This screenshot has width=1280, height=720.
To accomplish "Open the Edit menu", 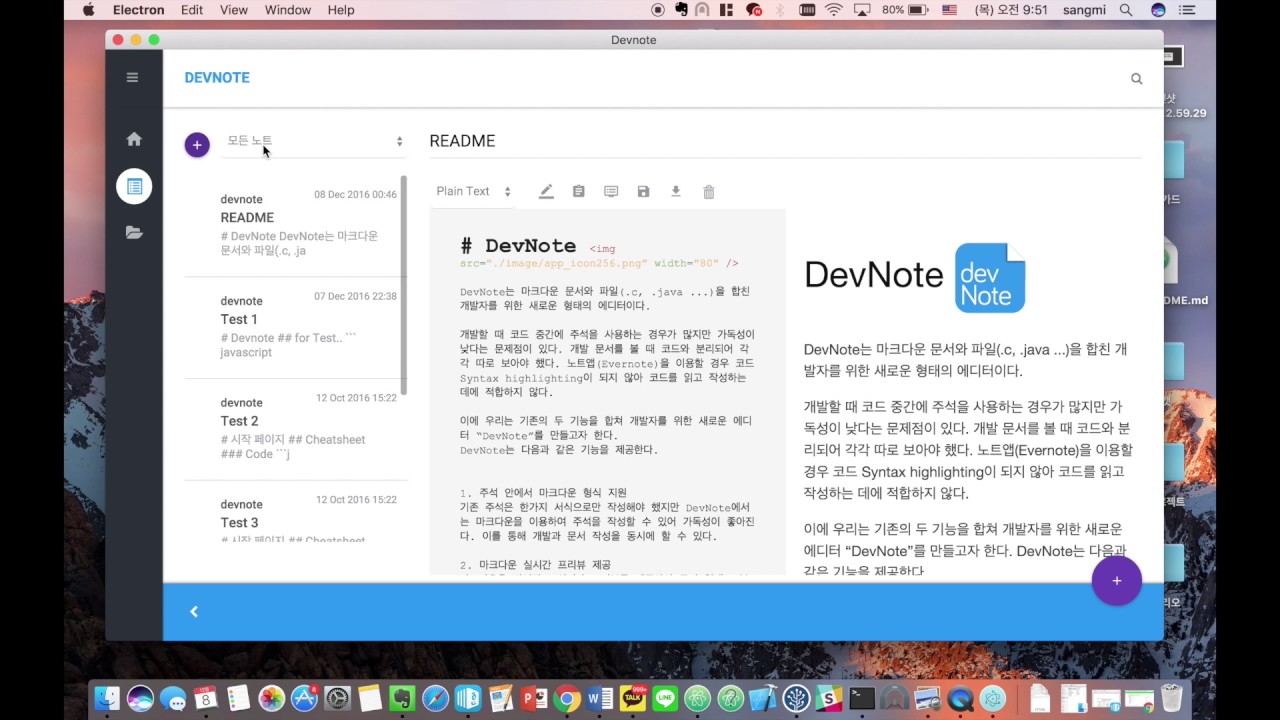I will (x=192, y=10).
